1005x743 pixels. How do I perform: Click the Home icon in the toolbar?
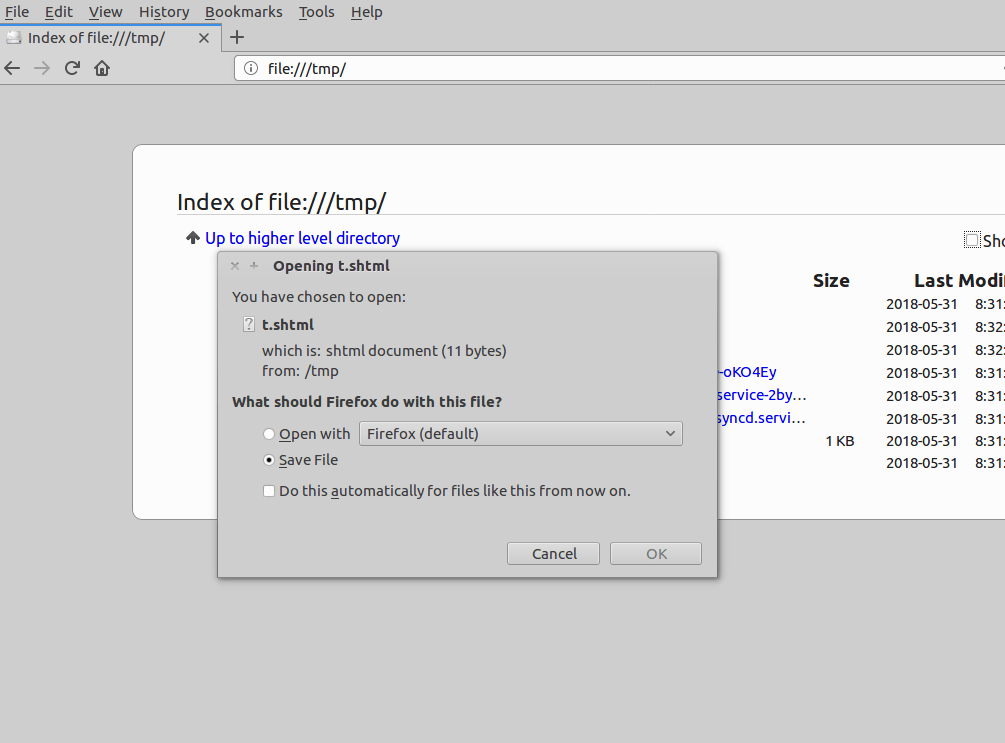(x=101, y=68)
